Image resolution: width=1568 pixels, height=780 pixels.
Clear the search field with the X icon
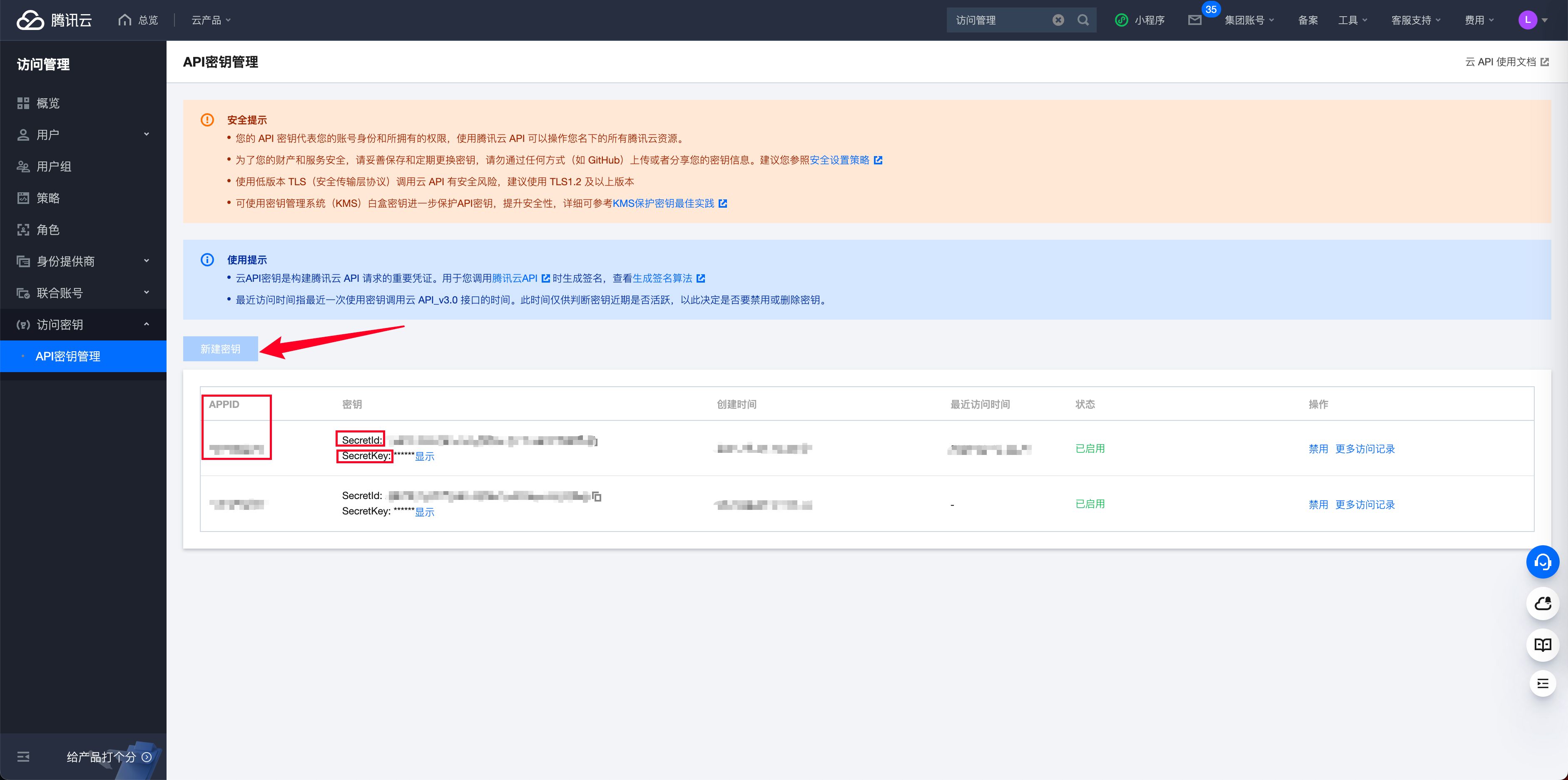(x=1058, y=20)
